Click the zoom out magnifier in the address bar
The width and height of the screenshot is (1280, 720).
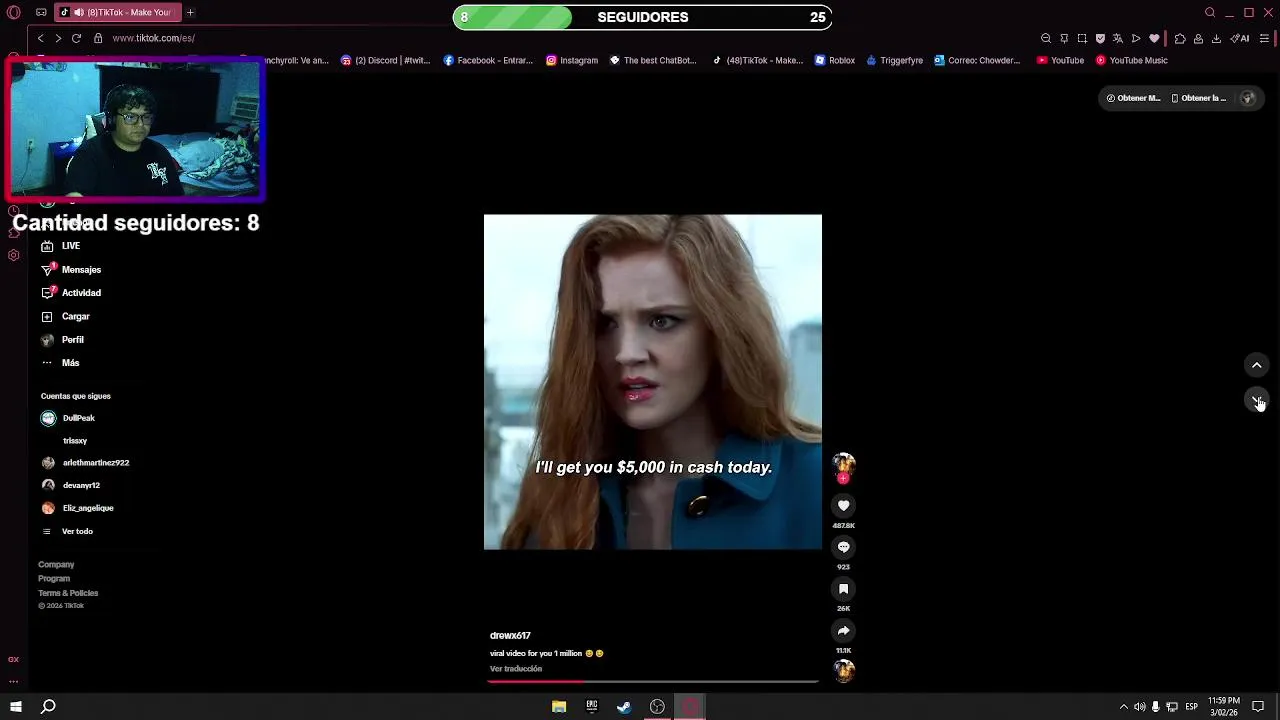(x=1046, y=38)
